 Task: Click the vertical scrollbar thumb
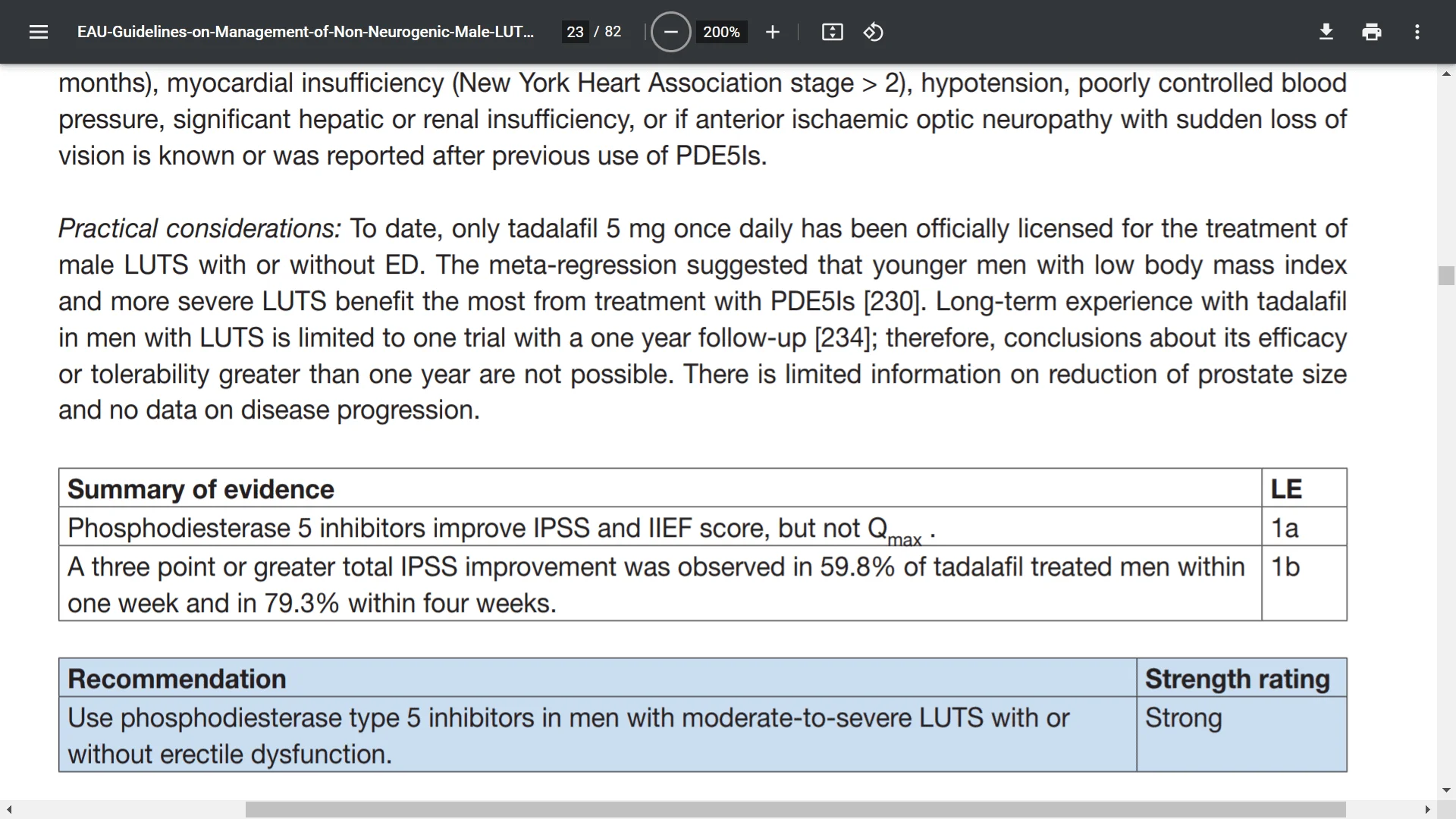click(x=1446, y=275)
